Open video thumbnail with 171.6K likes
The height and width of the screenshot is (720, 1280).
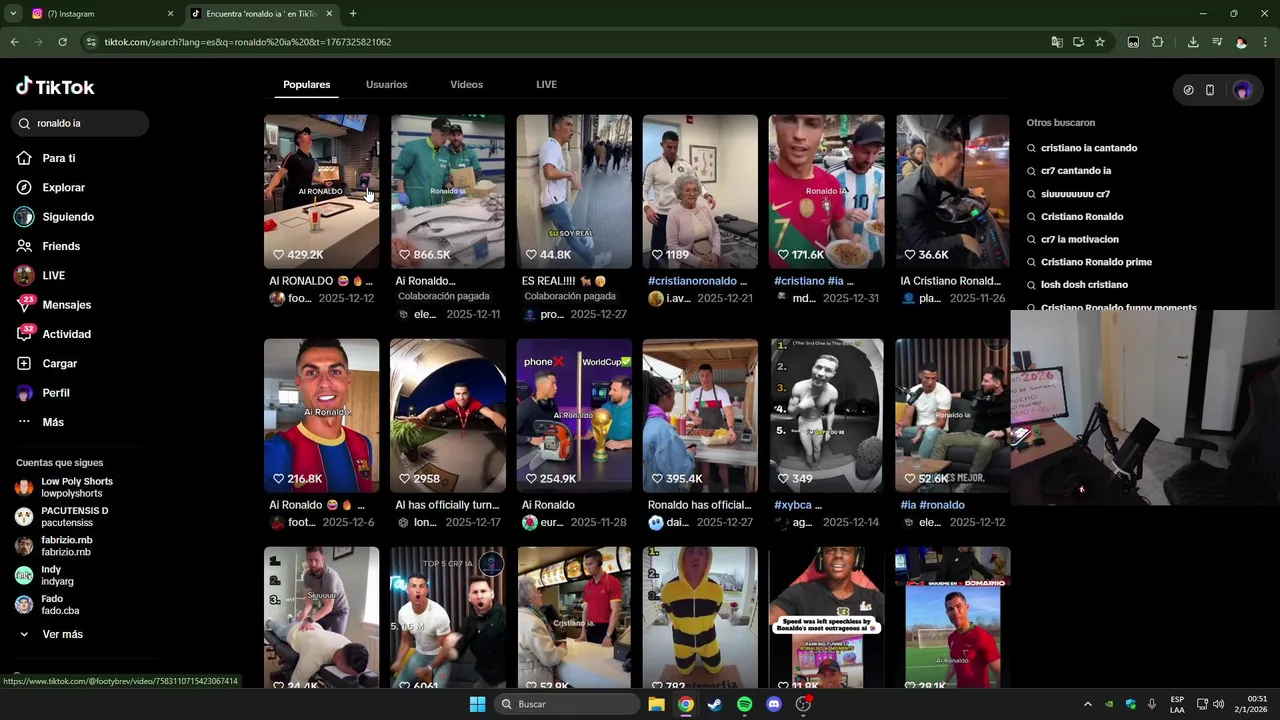(x=826, y=191)
